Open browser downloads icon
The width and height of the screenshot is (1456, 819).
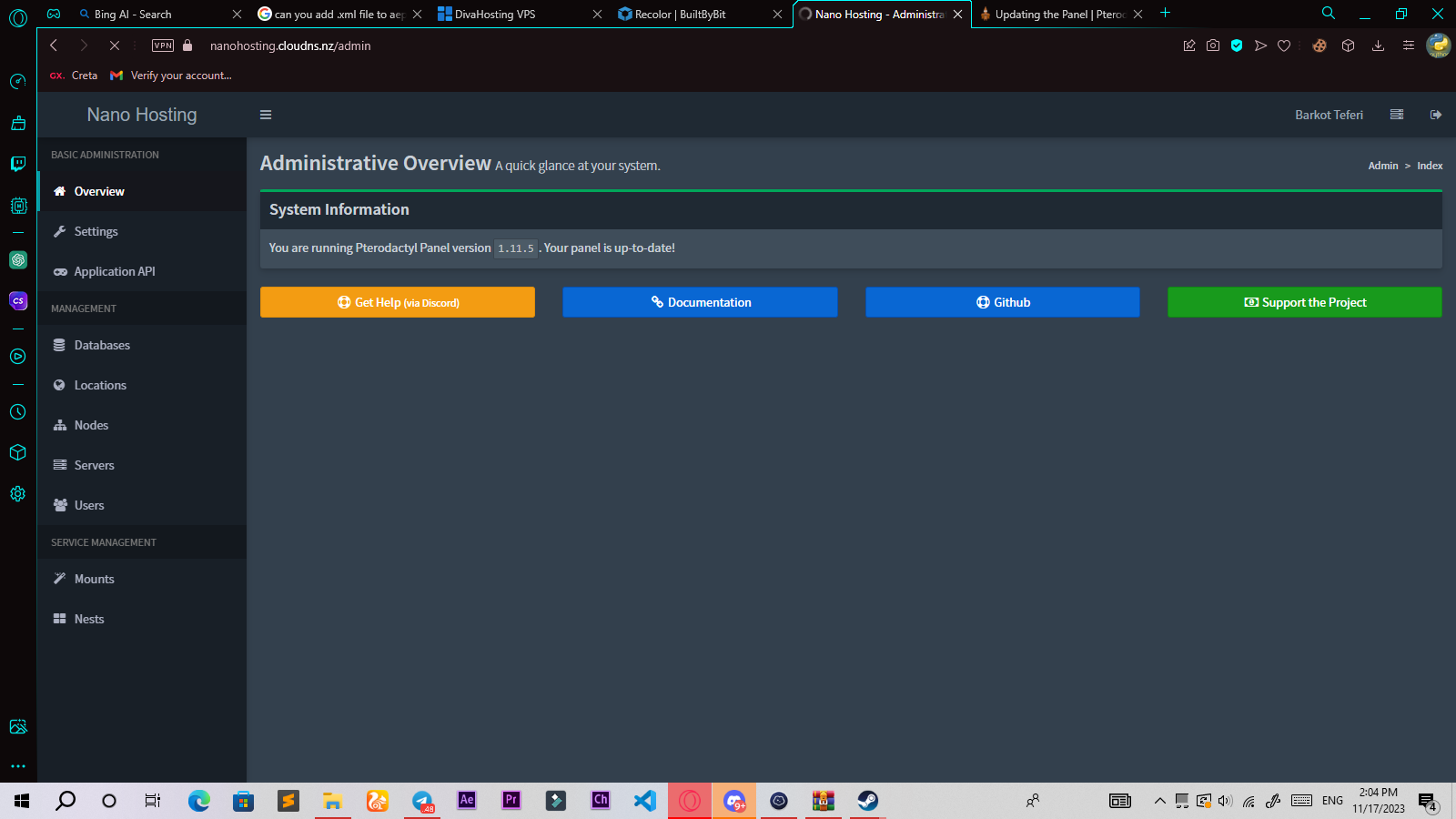tap(1378, 45)
